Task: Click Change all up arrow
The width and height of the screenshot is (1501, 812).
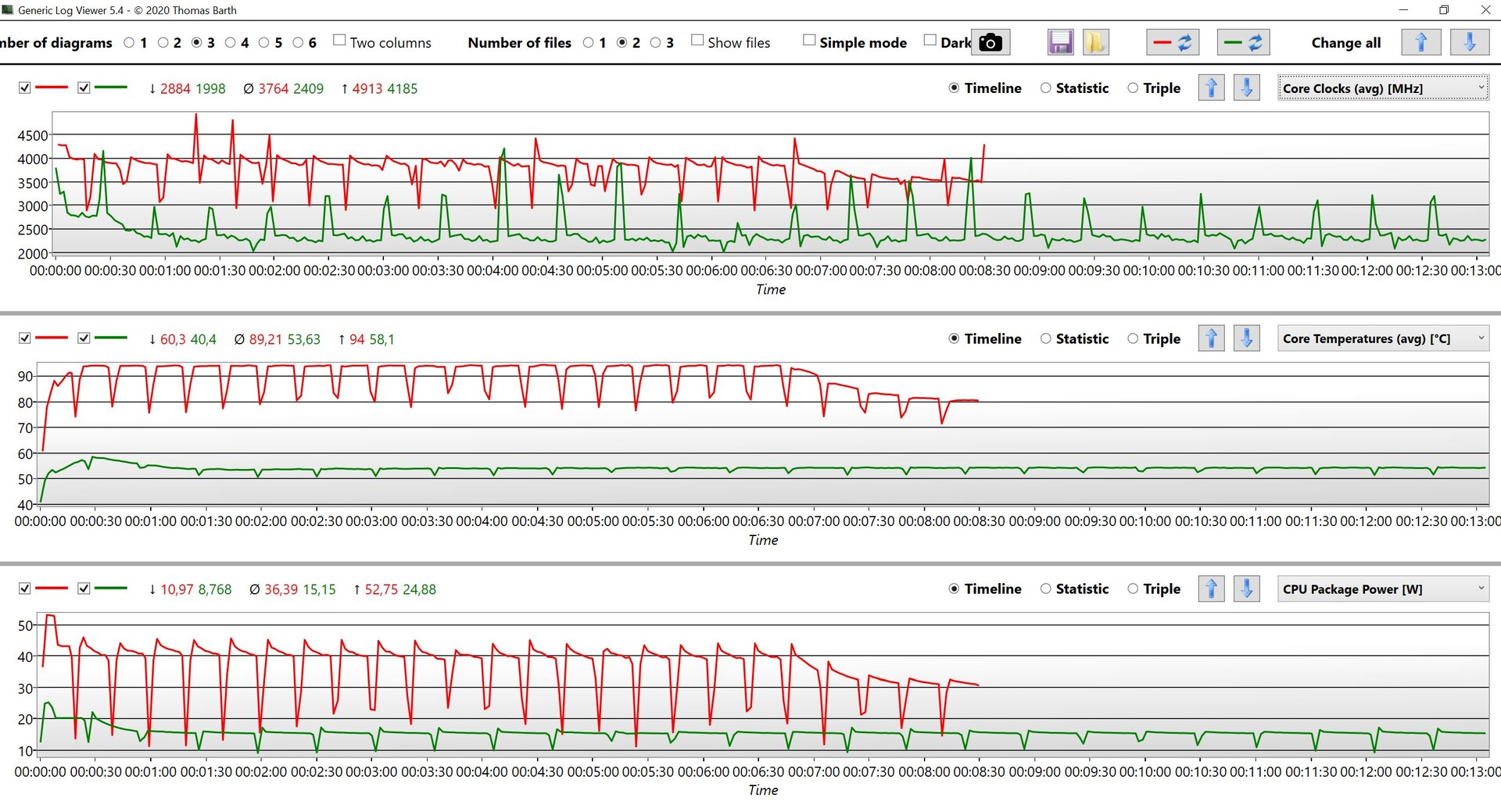Action: coord(1421,43)
